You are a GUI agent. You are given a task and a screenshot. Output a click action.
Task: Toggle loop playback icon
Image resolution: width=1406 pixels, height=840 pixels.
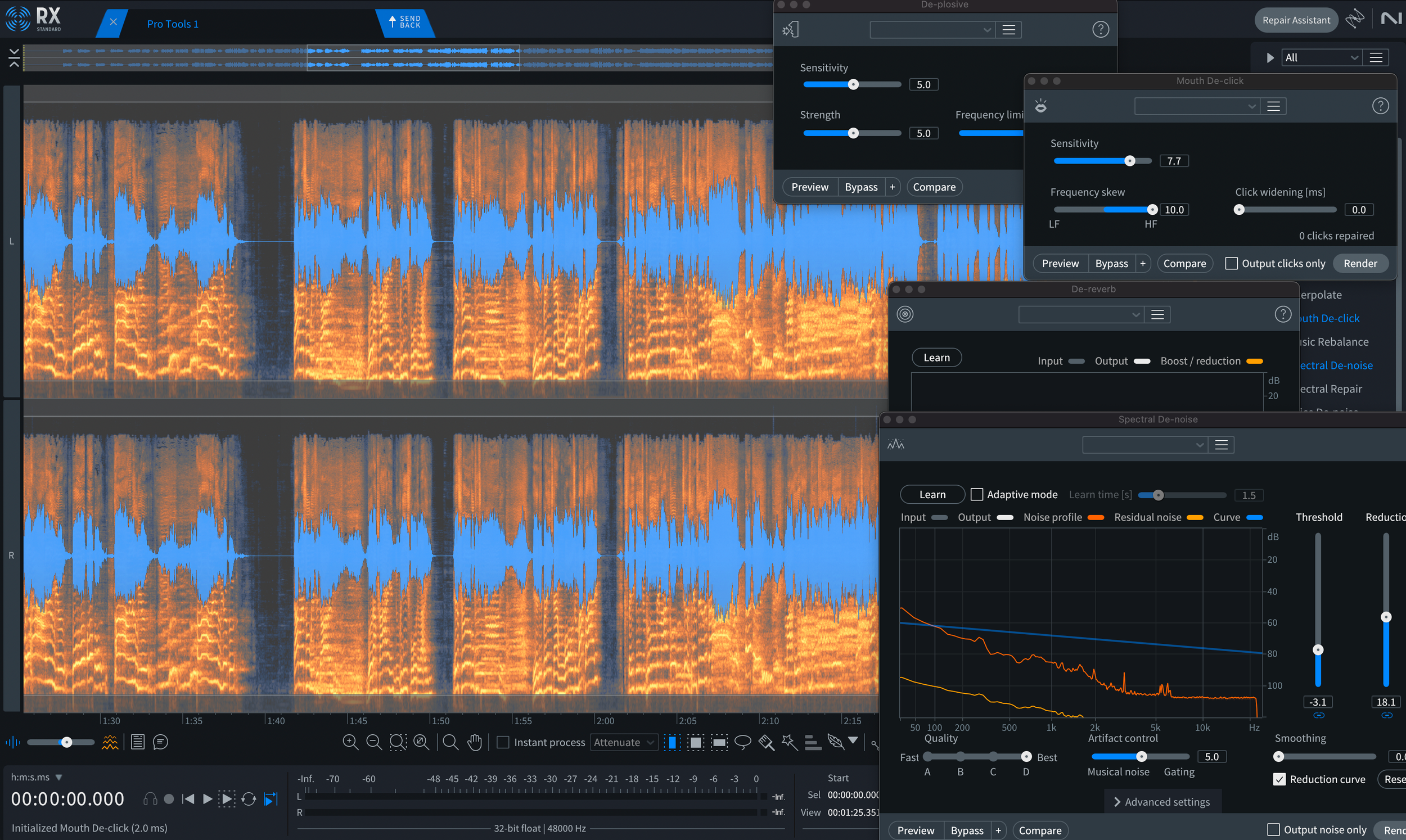click(249, 799)
